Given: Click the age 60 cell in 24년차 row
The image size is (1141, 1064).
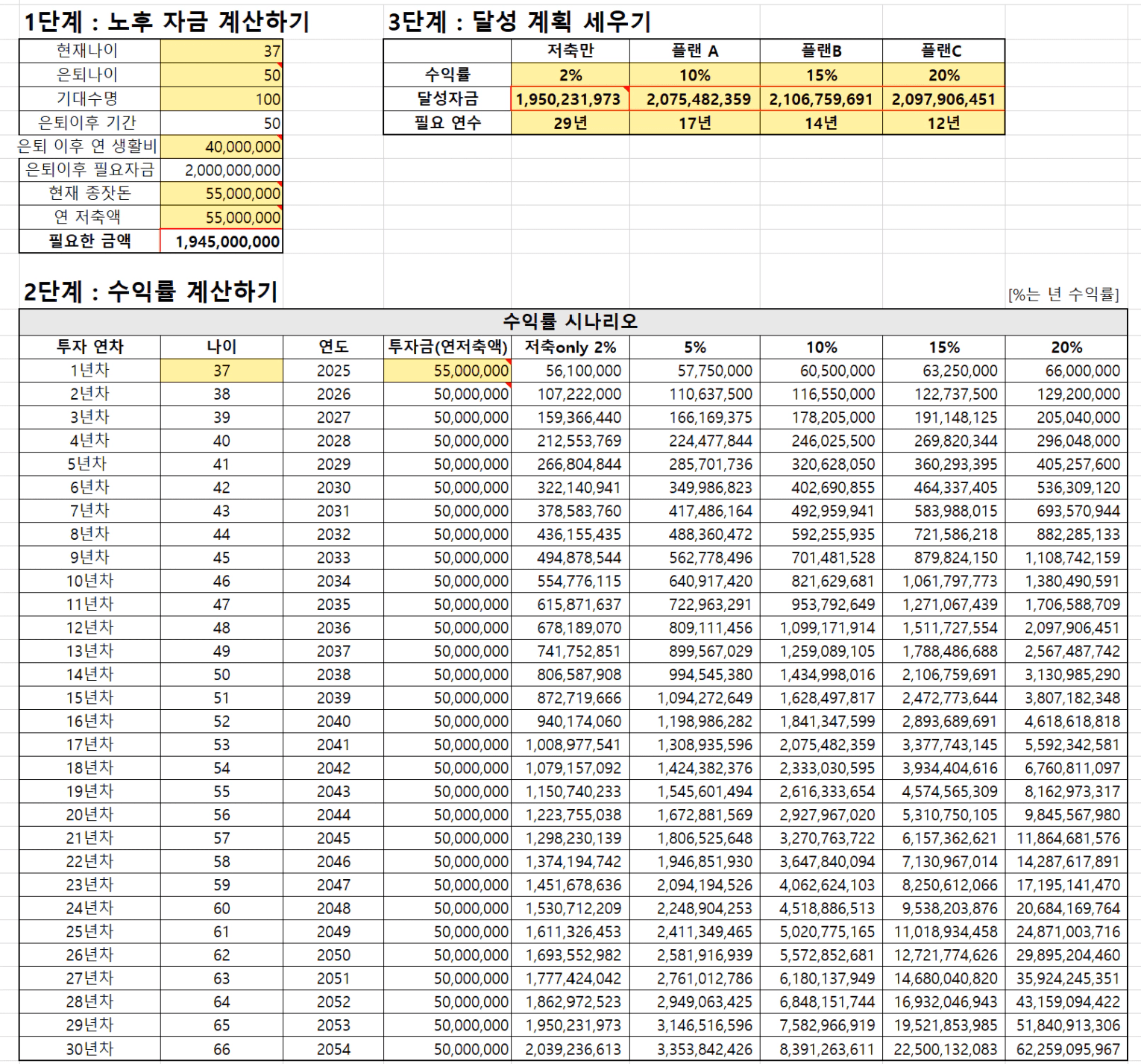Looking at the screenshot, I should pos(221,908).
